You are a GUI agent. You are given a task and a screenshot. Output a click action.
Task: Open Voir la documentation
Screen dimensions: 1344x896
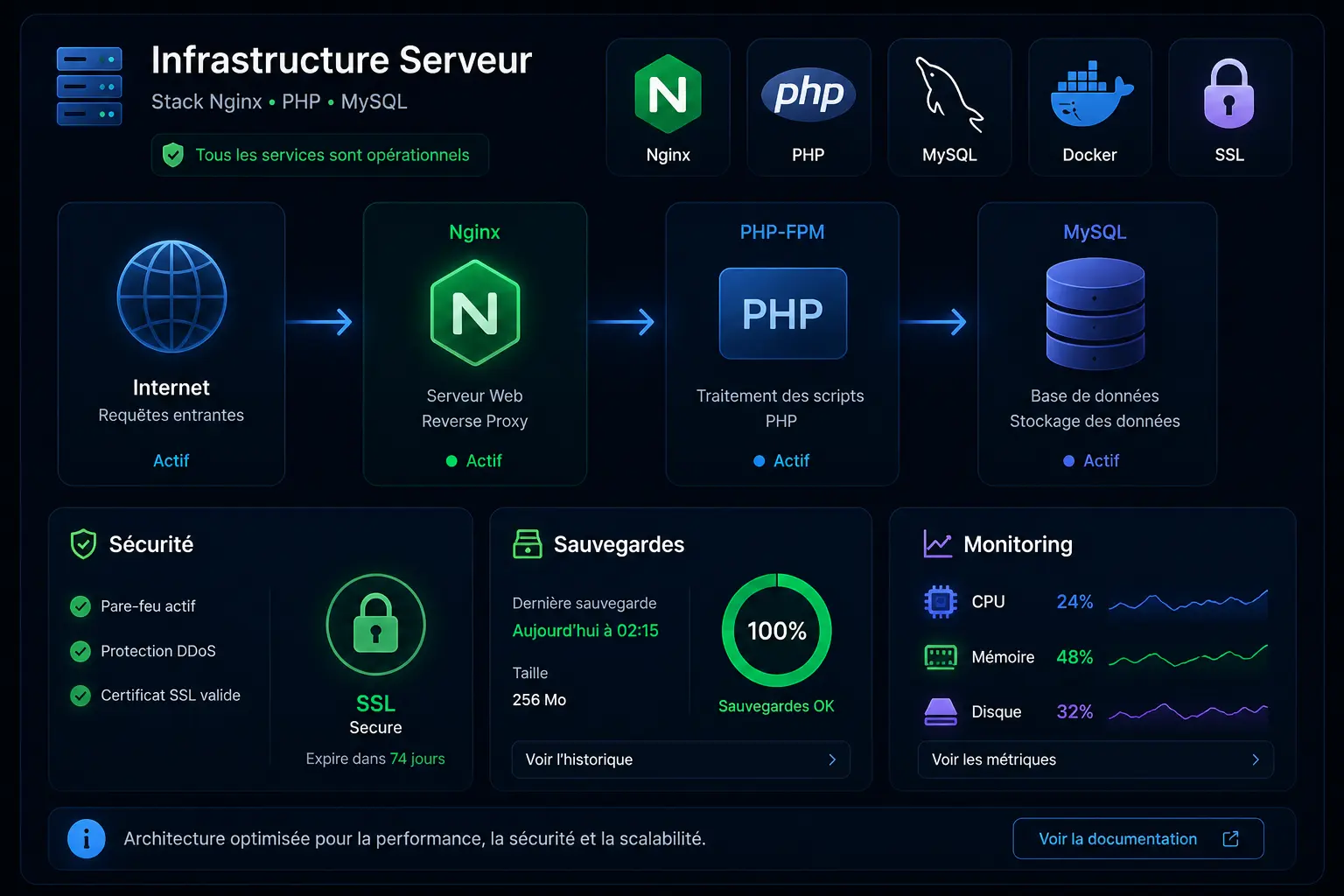(x=1138, y=839)
